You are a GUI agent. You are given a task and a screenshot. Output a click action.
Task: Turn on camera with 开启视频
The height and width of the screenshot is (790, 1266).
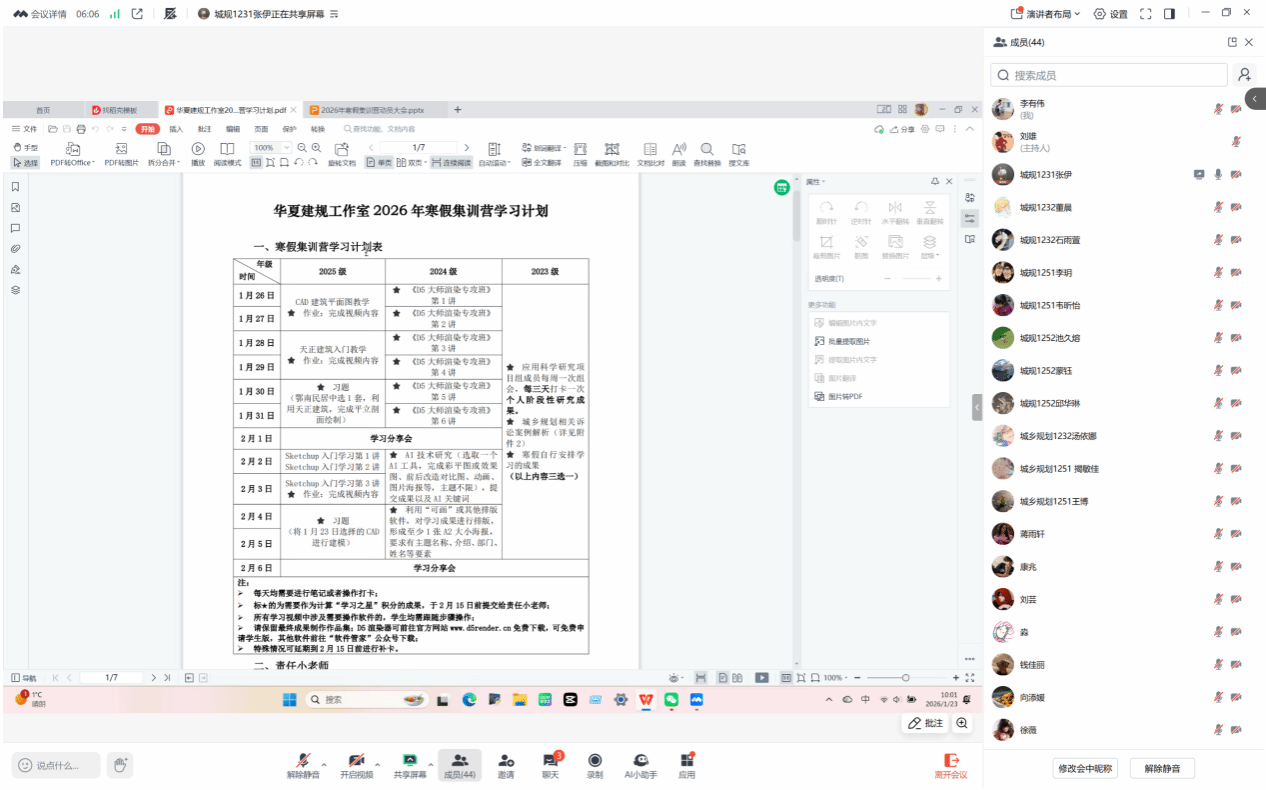pos(355,762)
